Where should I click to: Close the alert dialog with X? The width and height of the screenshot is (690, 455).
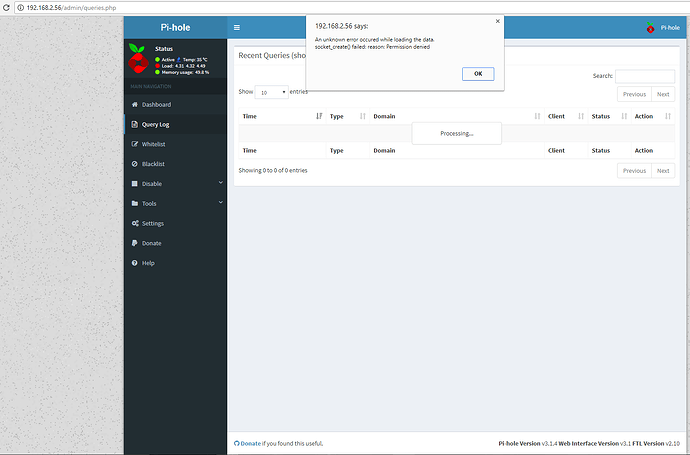(498, 20)
